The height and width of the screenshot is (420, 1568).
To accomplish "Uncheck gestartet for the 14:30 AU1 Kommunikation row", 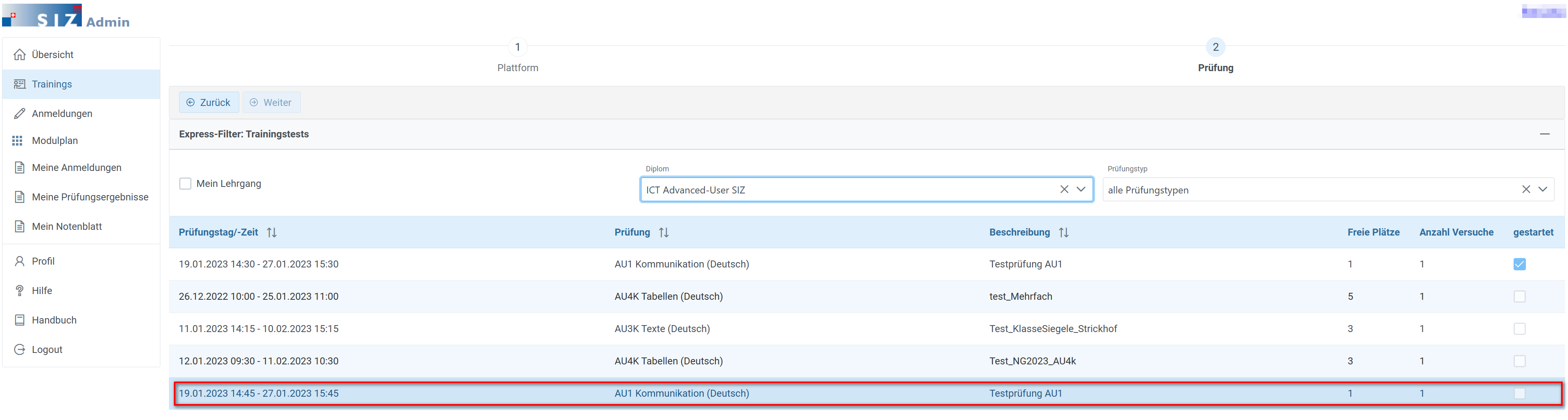I will (1520, 265).
